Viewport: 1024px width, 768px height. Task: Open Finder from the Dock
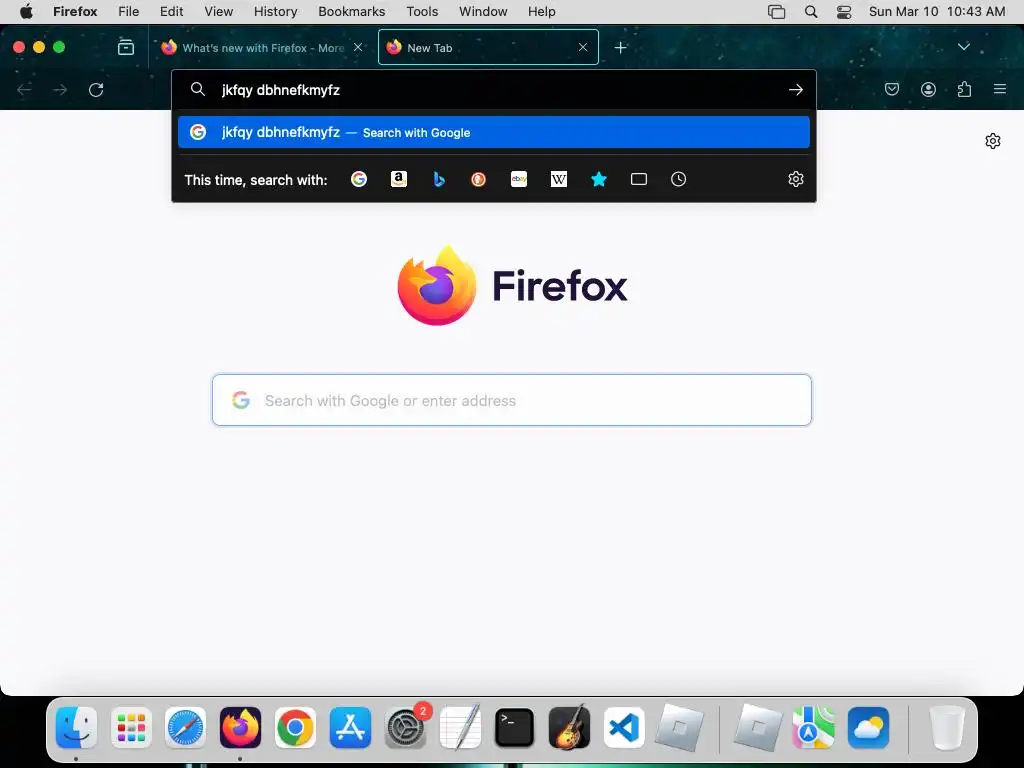tap(76, 728)
